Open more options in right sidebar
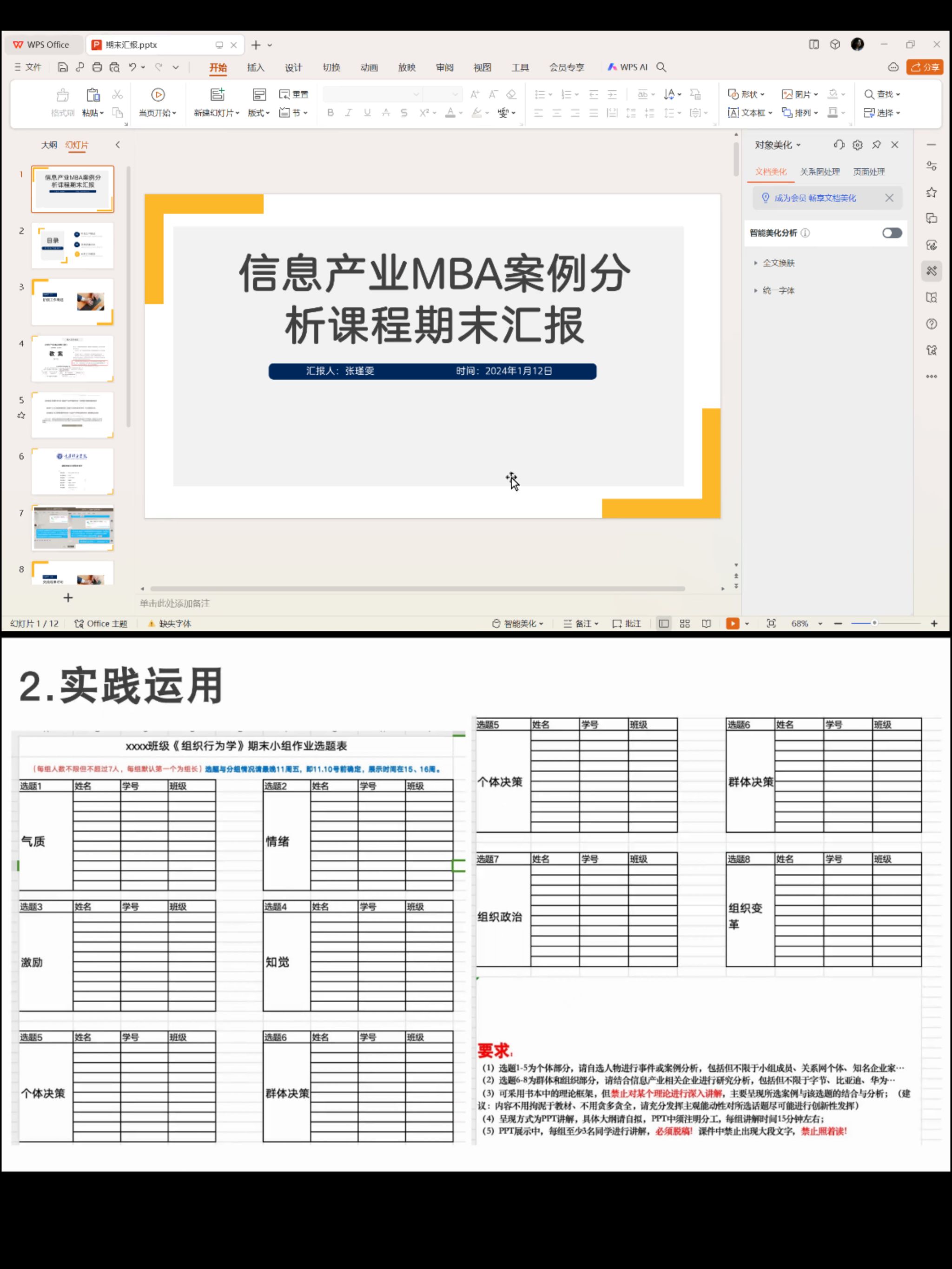The width and height of the screenshot is (952, 1269). [932, 377]
